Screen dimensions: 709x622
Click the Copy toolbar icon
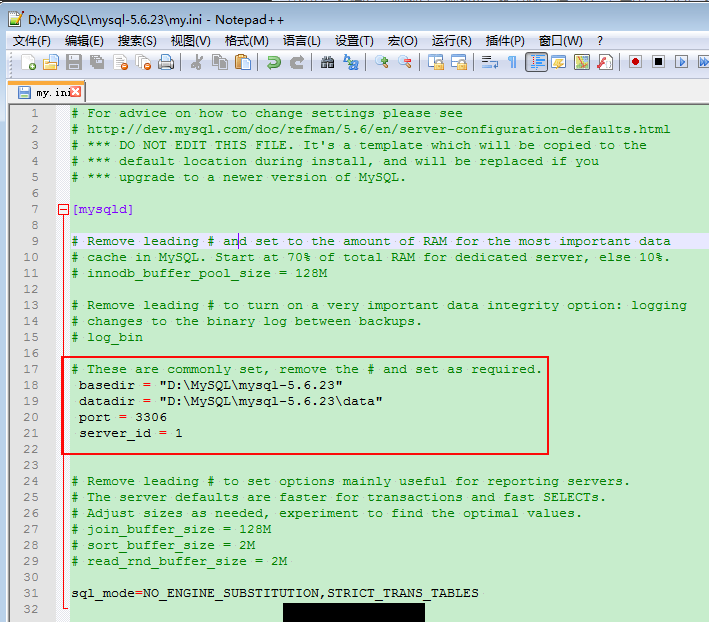point(220,62)
